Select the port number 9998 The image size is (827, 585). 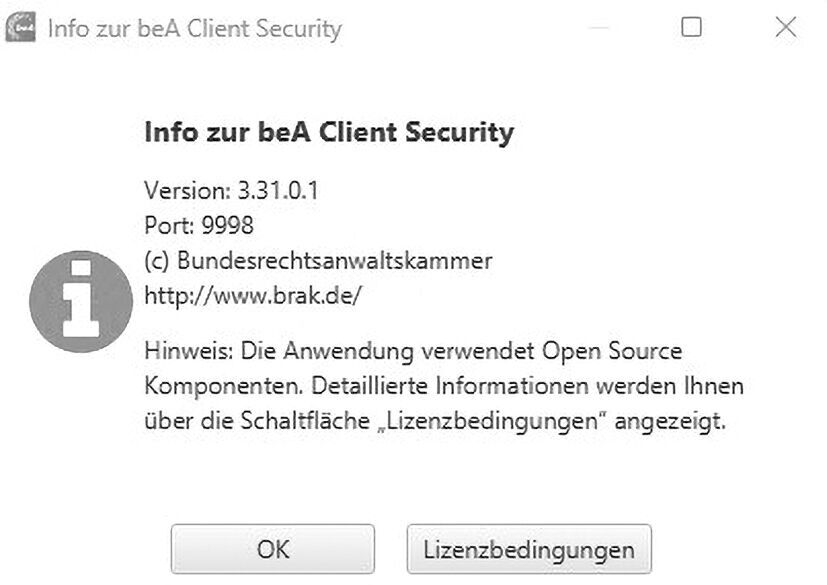pyautogui.click(x=227, y=226)
